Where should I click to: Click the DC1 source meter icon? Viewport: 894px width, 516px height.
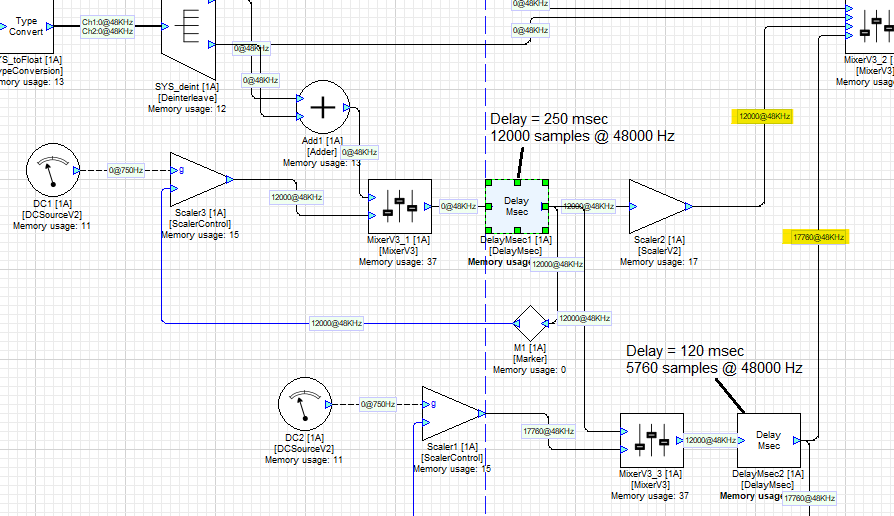[49, 171]
